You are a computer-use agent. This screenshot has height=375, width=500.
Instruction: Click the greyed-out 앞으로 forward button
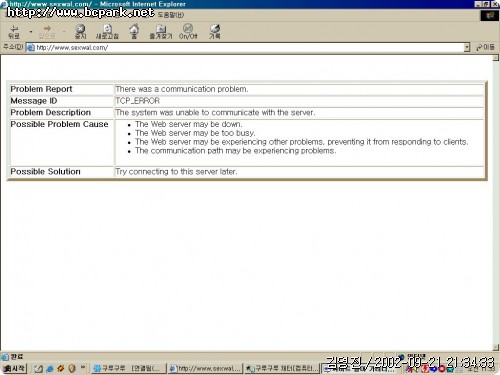[47, 32]
